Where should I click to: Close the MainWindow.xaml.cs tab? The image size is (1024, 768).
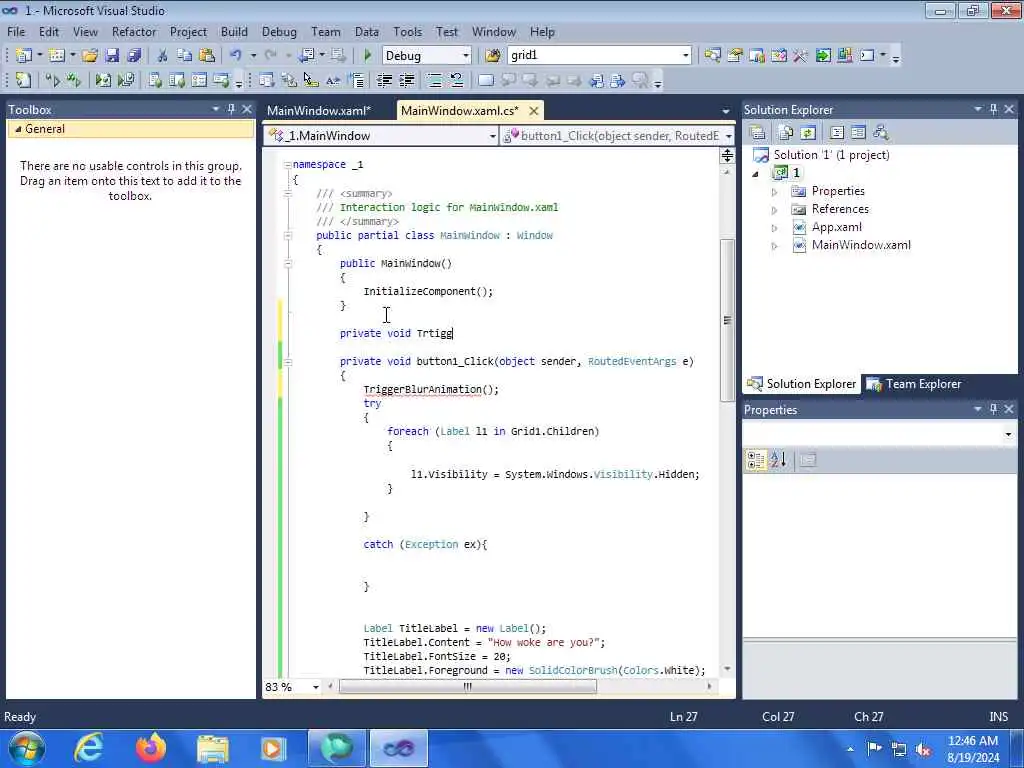point(534,111)
